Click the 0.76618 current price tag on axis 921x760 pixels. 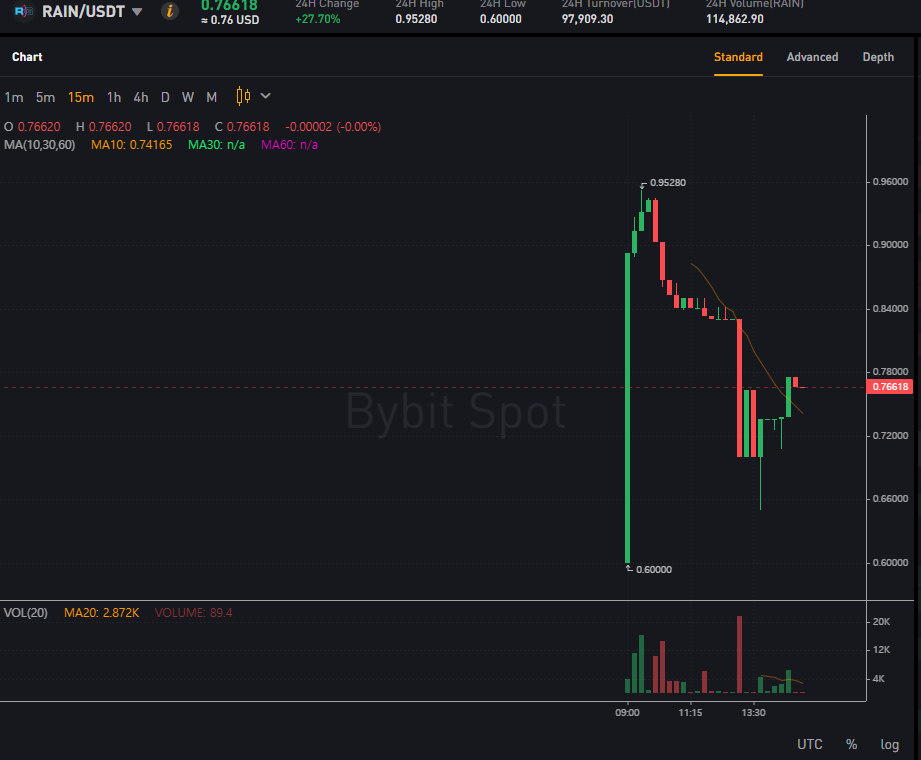coord(889,386)
